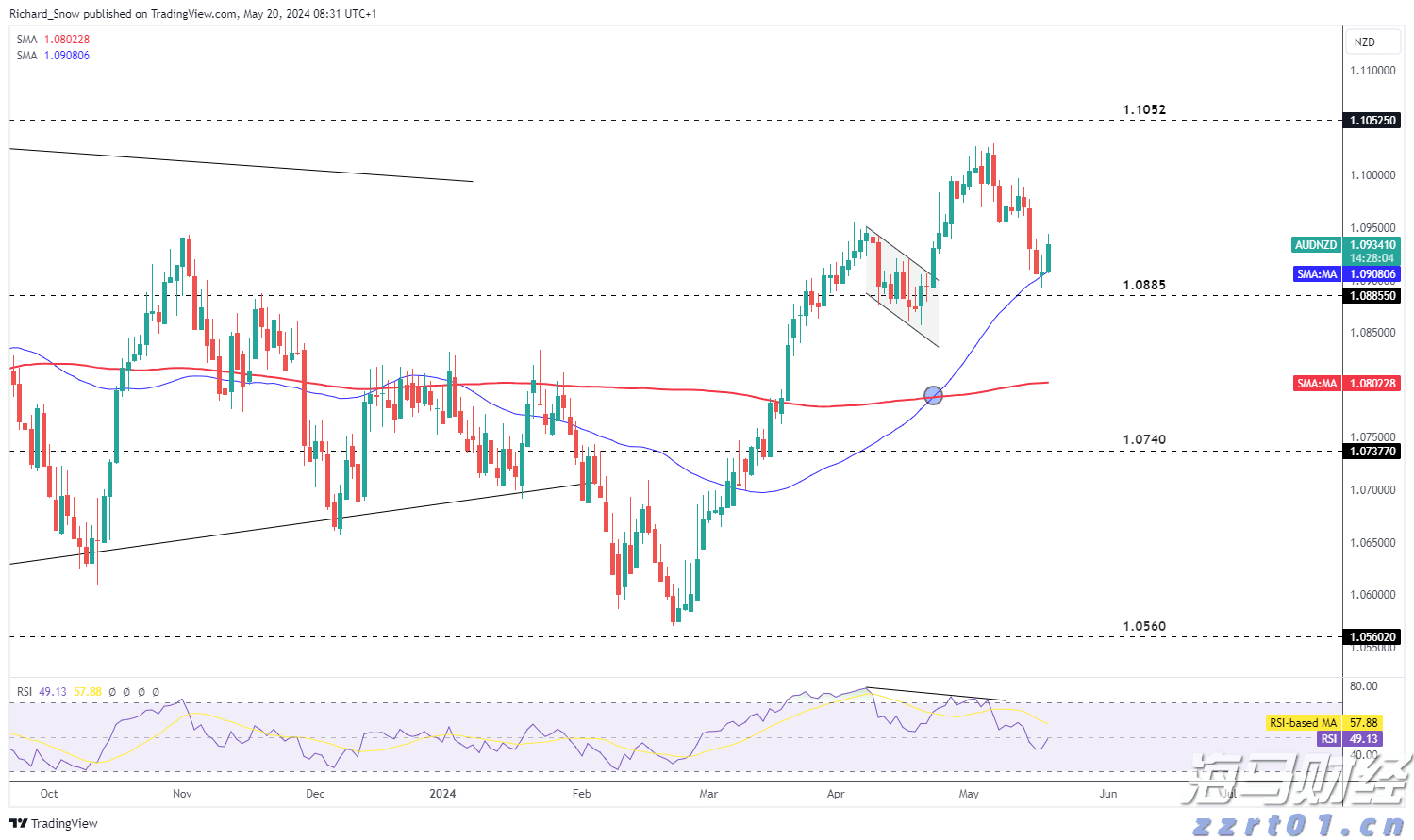Click the 2024 label on time axis

click(x=442, y=794)
